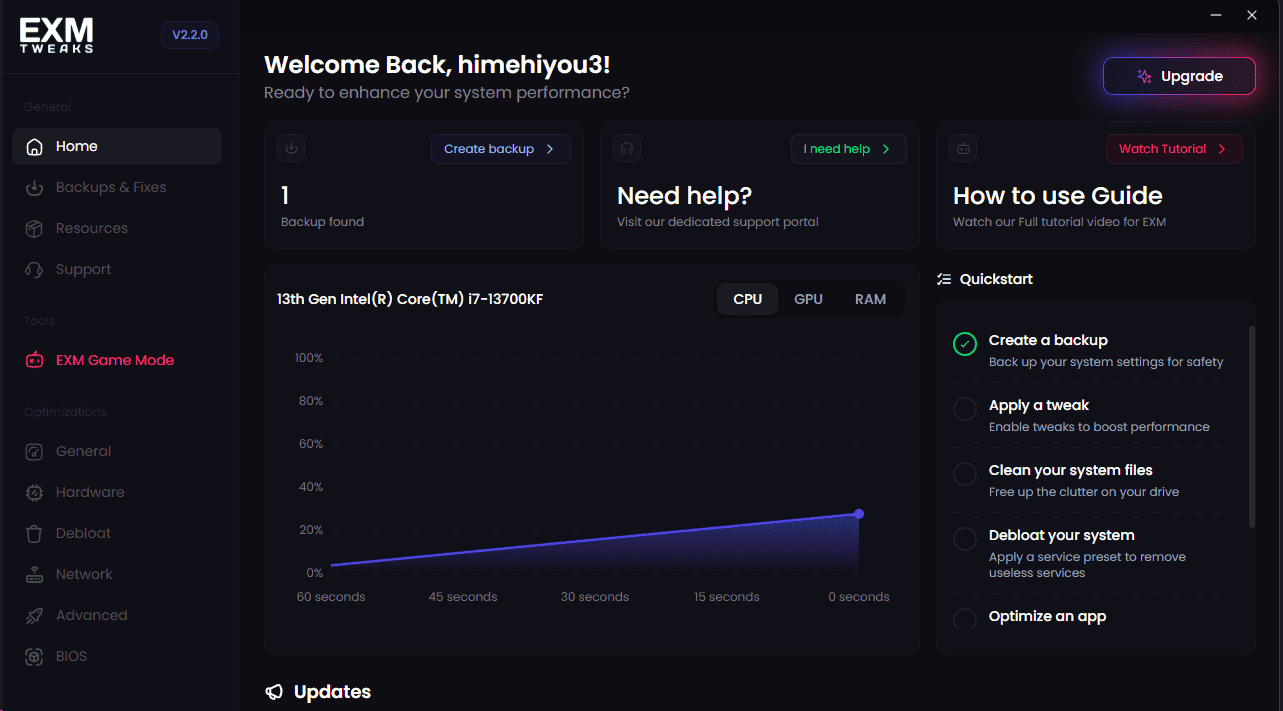Click the sparkle icon on Upgrade button
The height and width of the screenshot is (711, 1283).
point(1144,76)
